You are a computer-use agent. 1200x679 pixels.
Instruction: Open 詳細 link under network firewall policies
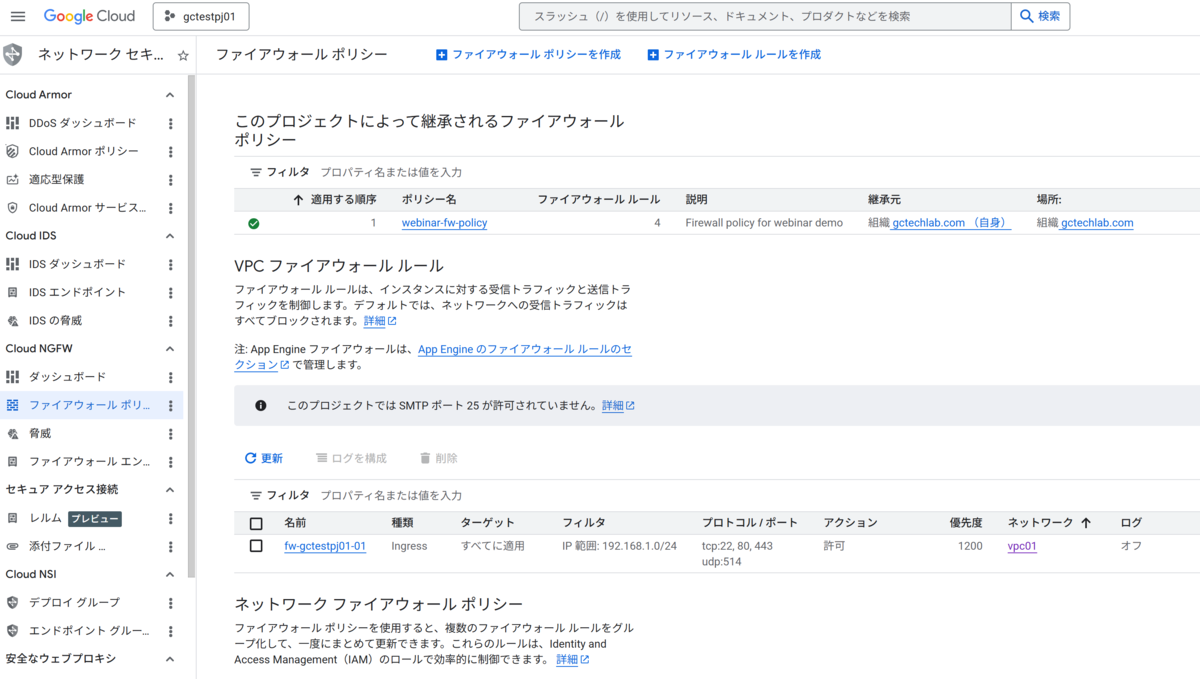(x=573, y=660)
